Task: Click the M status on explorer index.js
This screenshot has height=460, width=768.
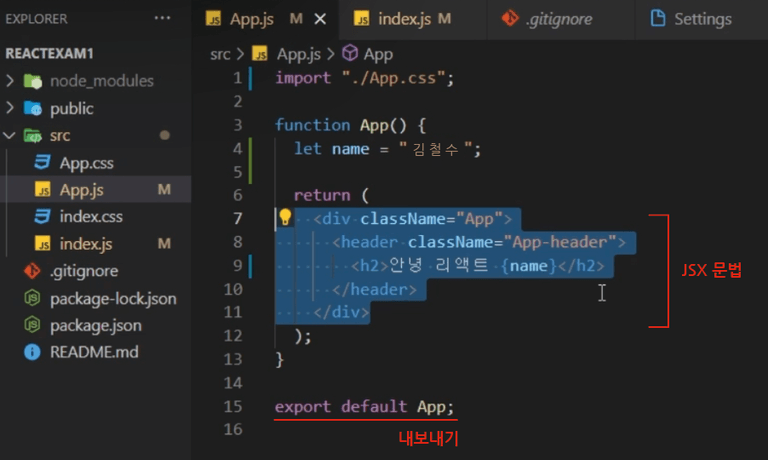Action: tap(164, 243)
